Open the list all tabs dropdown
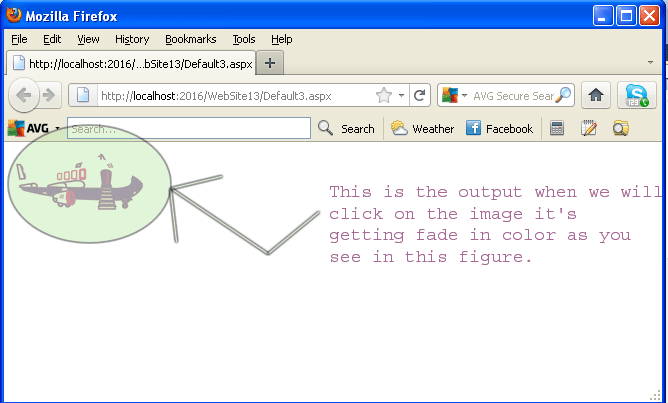 point(650,63)
